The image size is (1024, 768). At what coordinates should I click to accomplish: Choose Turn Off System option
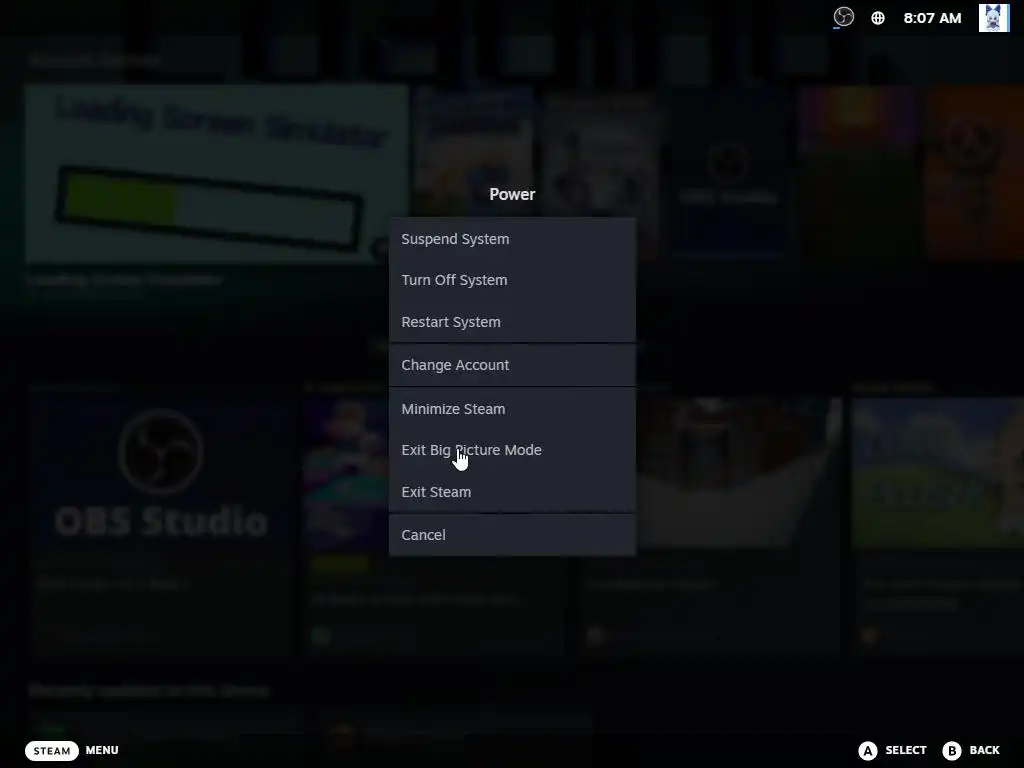coord(512,280)
